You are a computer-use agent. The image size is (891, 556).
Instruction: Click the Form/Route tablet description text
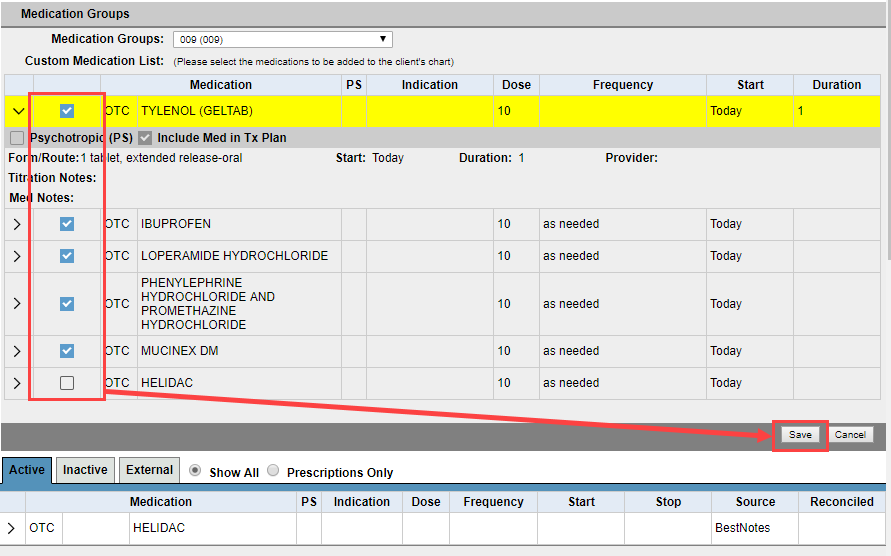coord(161,158)
